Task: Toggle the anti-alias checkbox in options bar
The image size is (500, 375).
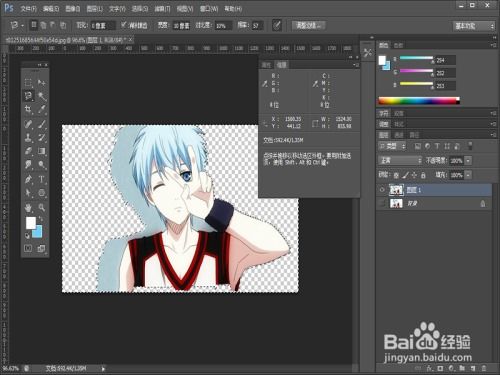Action: click(x=124, y=25)
